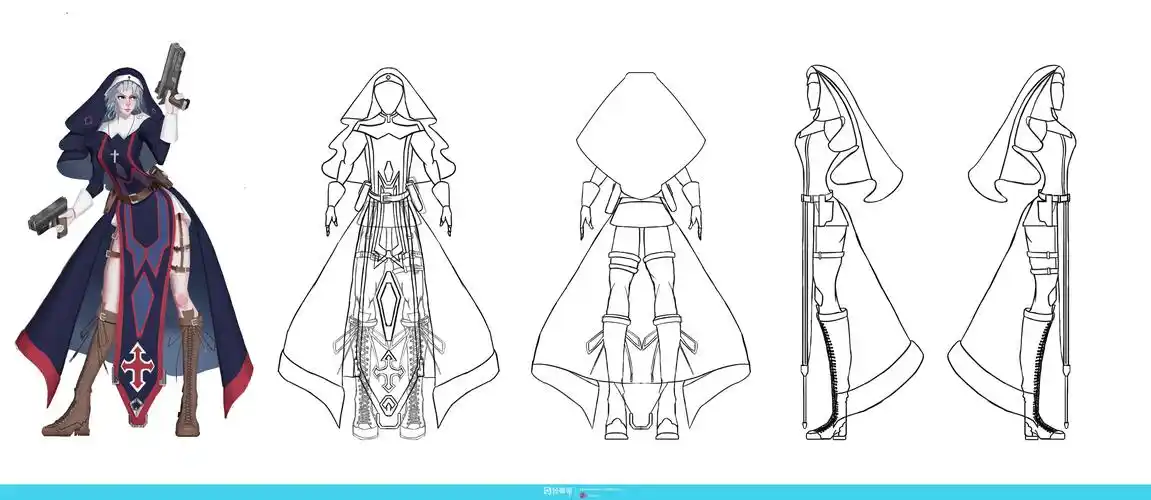Click the cyan bar at the bottom edge
This screenshot has height=500, width=1151.
pyautogui.click(x=300, y=492)
